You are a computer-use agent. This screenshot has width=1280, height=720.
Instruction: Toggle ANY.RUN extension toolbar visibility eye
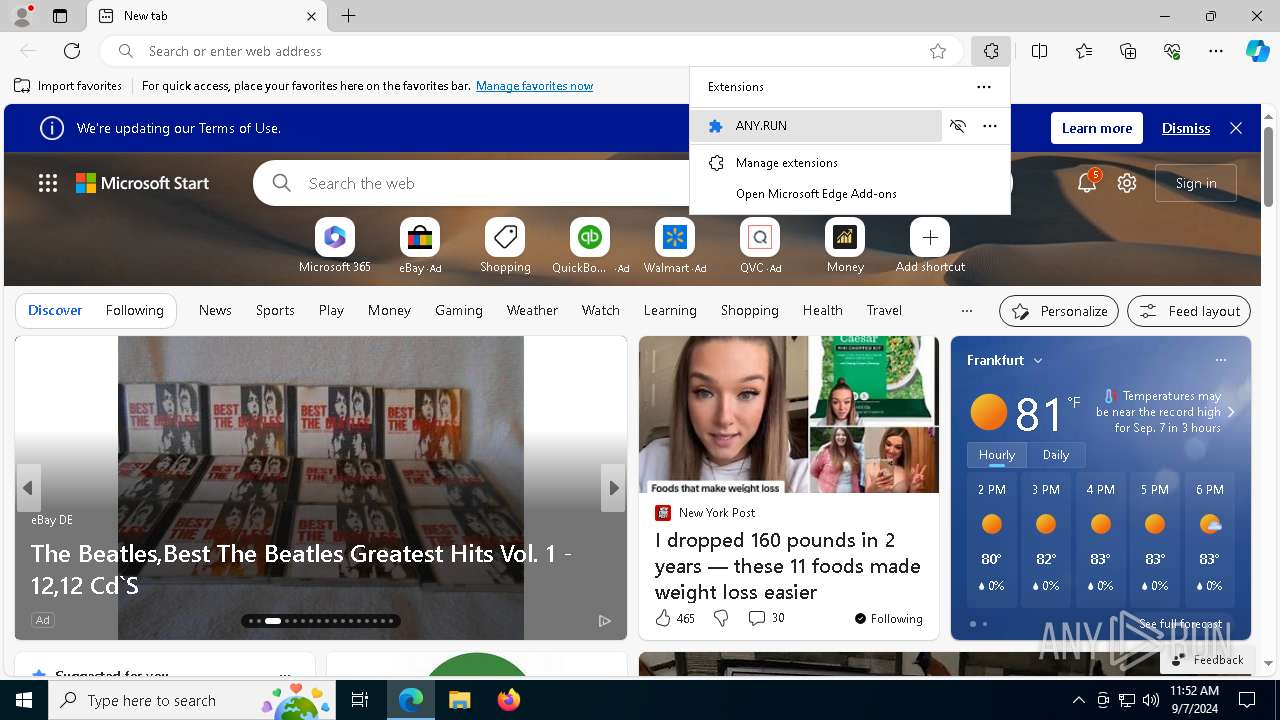click(x=958, y=126)
